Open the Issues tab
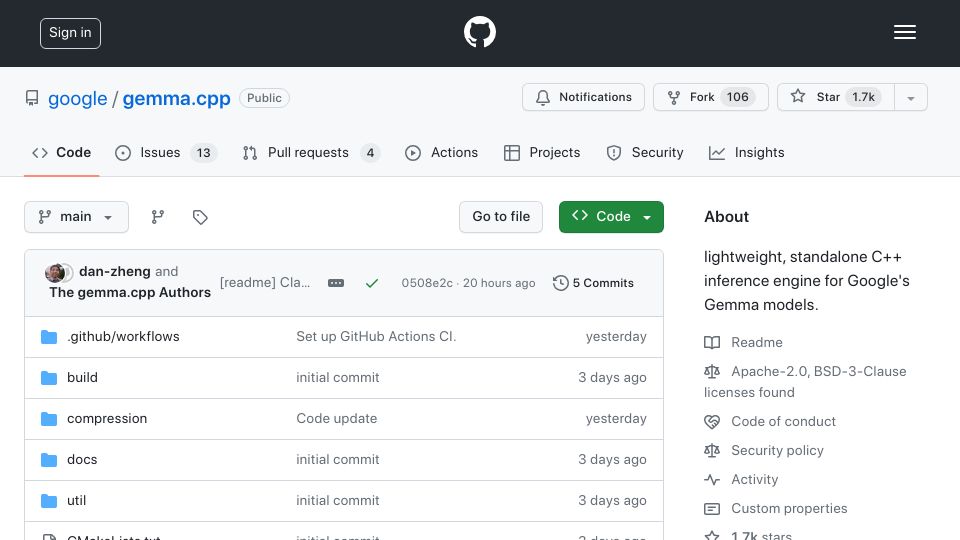Viewport: 960px width, 540px height. click(166, 152)
